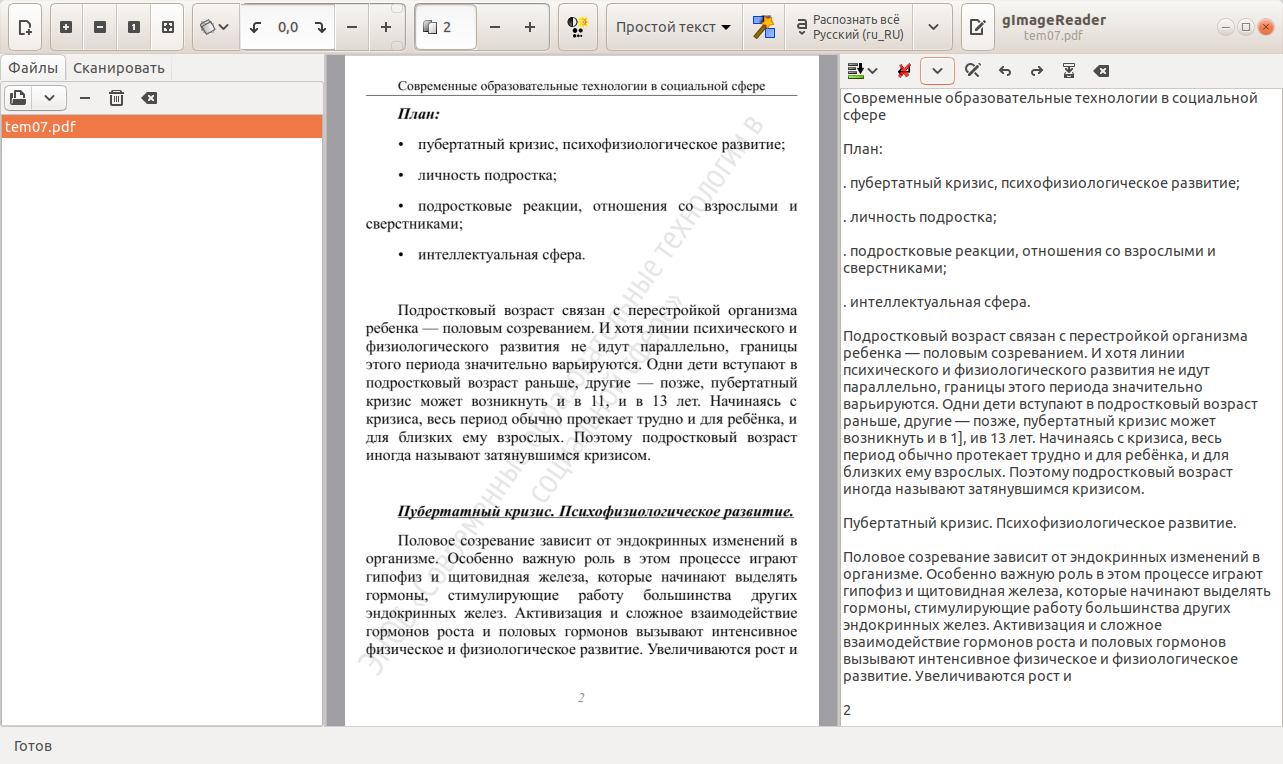
Task: Go to the previous page with minus
Action: click(x=495, y=28)
